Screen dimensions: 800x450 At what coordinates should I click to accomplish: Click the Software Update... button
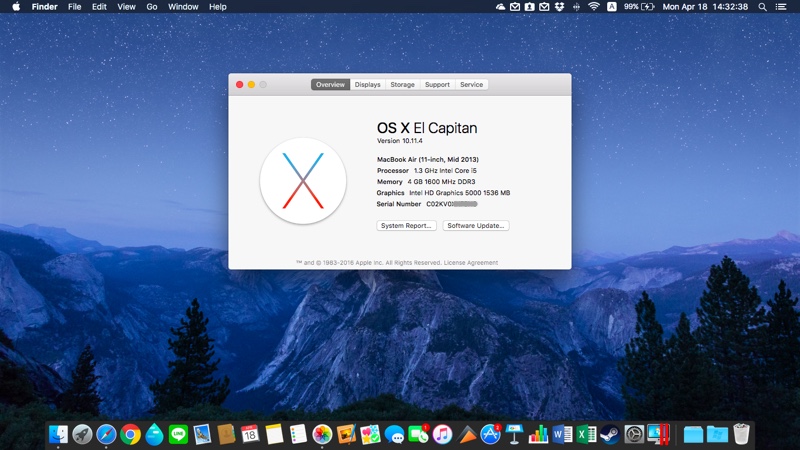pyautogui.click(x=476, y=226)
